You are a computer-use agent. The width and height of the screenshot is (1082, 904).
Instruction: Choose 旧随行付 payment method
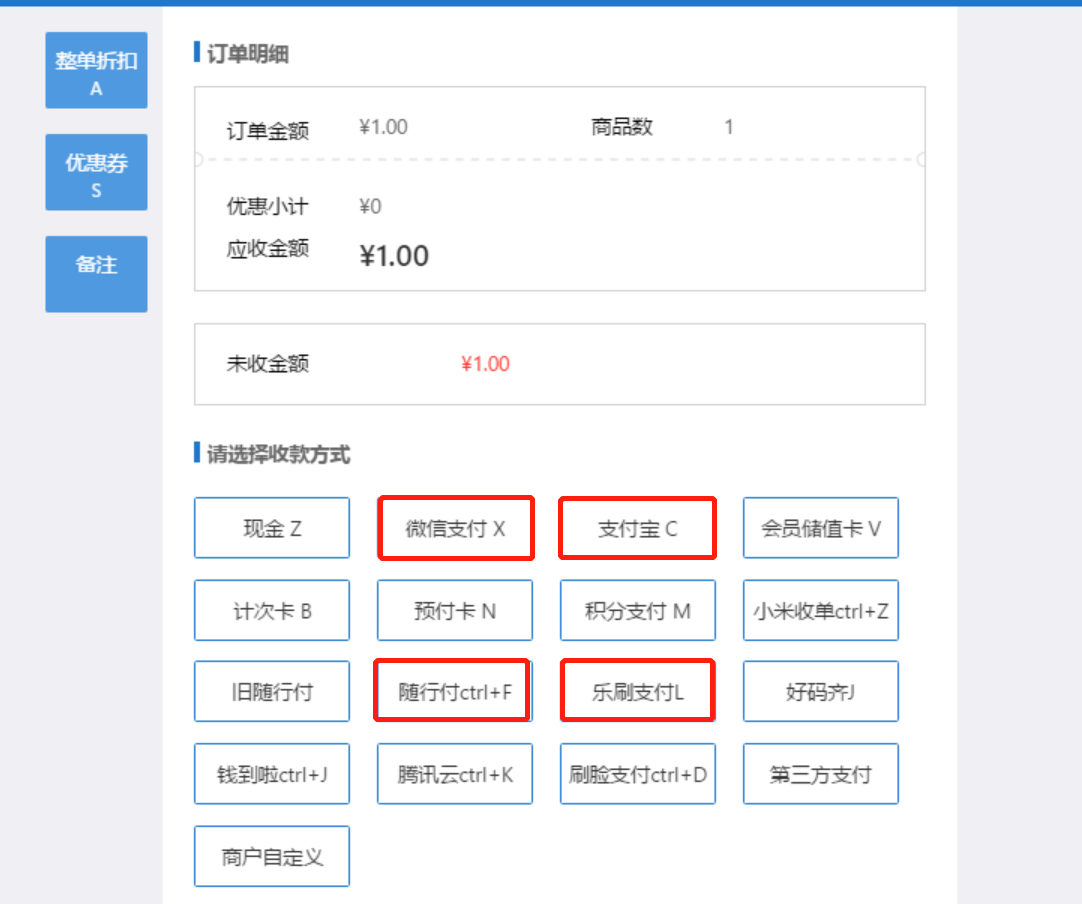272,691
